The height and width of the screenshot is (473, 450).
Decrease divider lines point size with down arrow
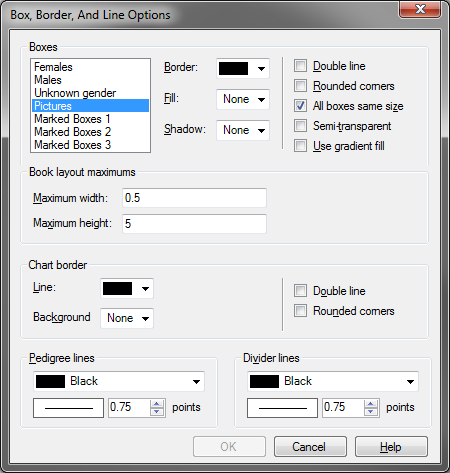click(371, 411)
